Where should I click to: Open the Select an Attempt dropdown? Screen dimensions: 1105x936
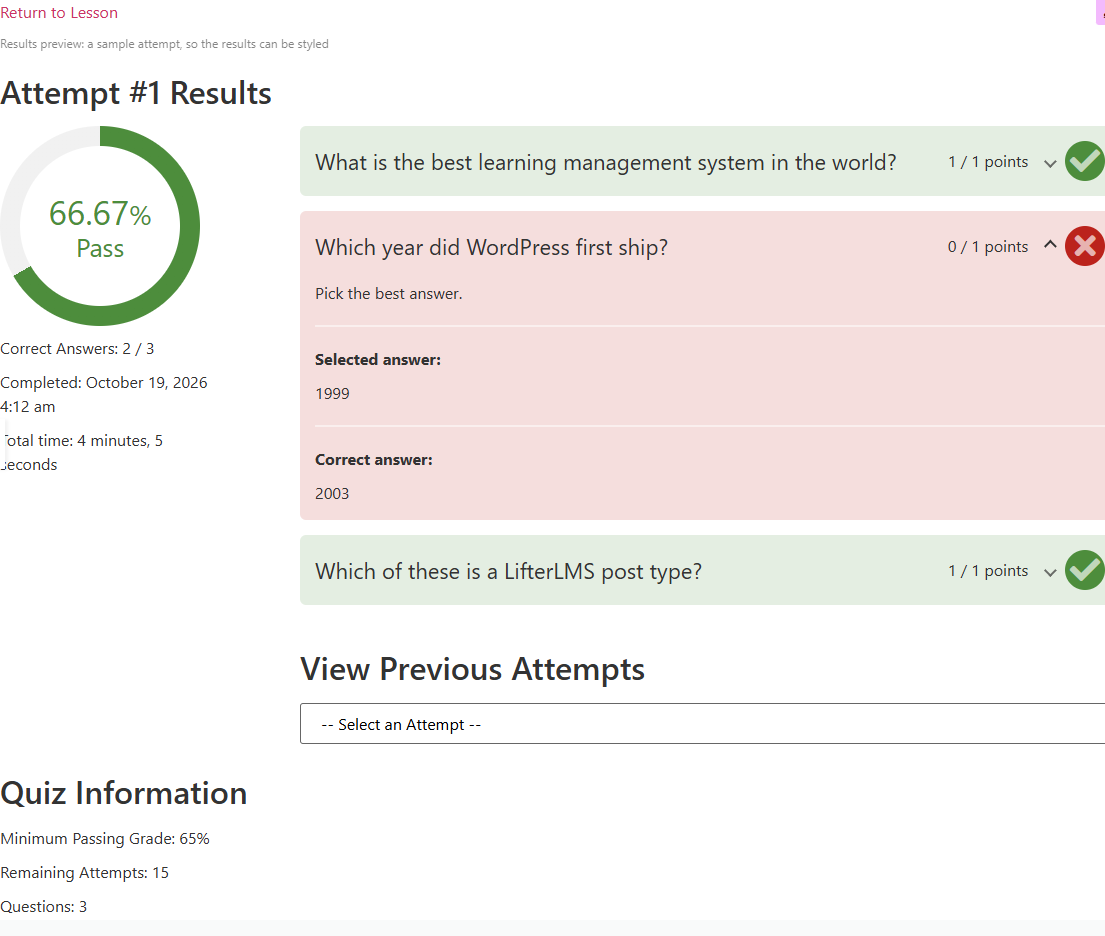(x=703, y=723)
